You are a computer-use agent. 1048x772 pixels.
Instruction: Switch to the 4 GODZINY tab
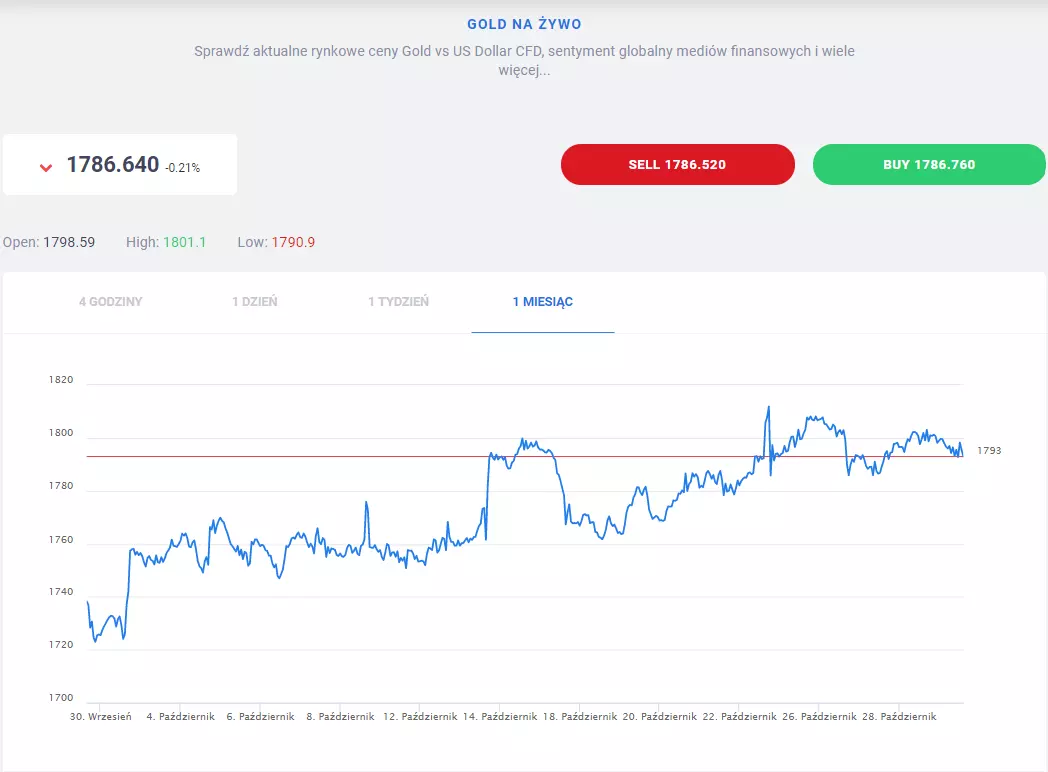click(x=111, y=301)
